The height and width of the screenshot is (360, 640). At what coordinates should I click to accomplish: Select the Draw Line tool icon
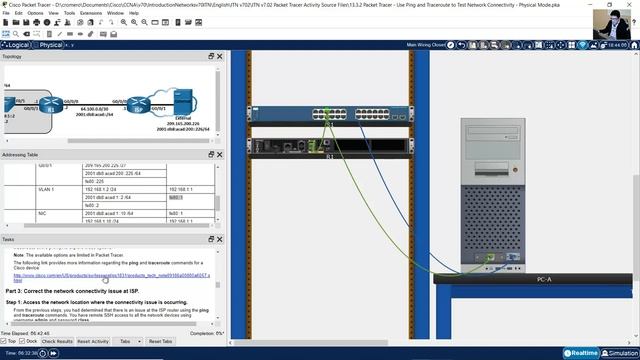tap(60, 34)
